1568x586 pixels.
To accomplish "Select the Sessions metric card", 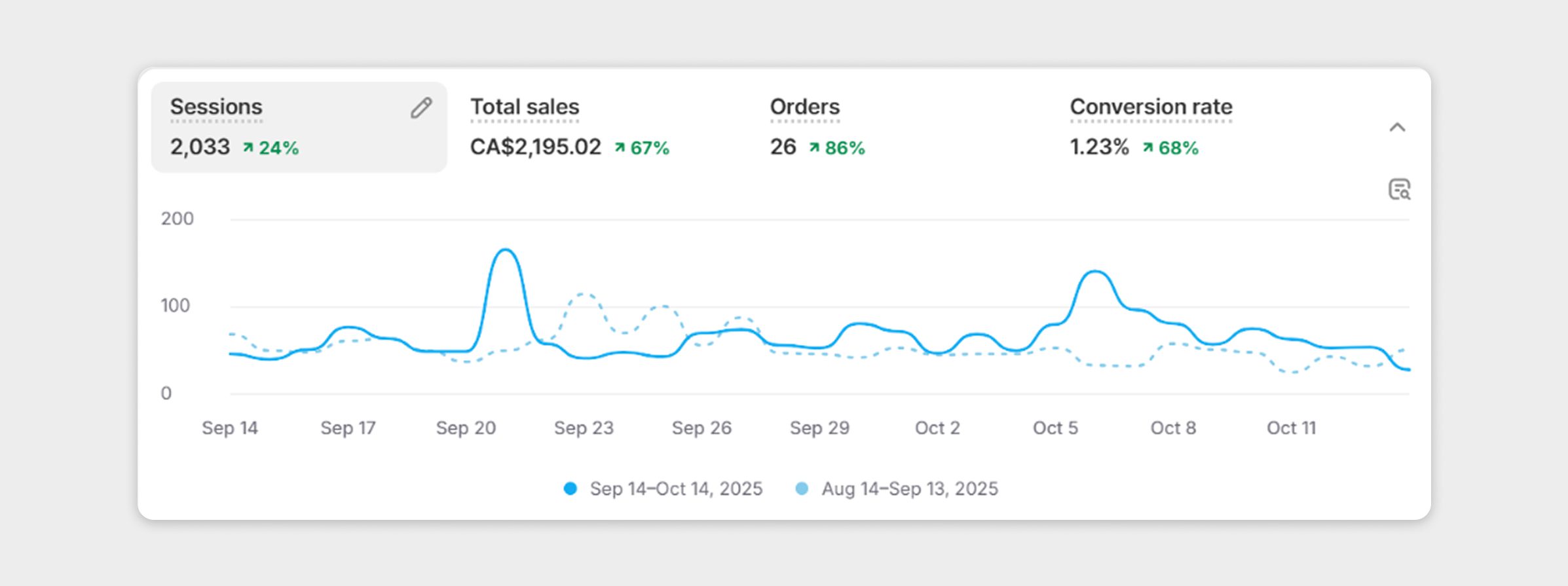I will click(x=299, y=127).
